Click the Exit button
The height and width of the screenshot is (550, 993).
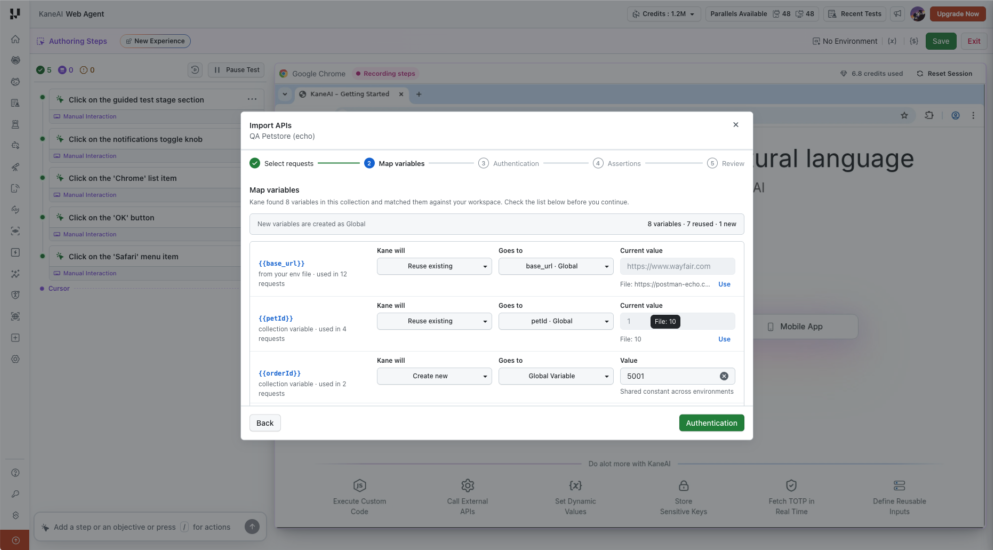tap(973, 41)
